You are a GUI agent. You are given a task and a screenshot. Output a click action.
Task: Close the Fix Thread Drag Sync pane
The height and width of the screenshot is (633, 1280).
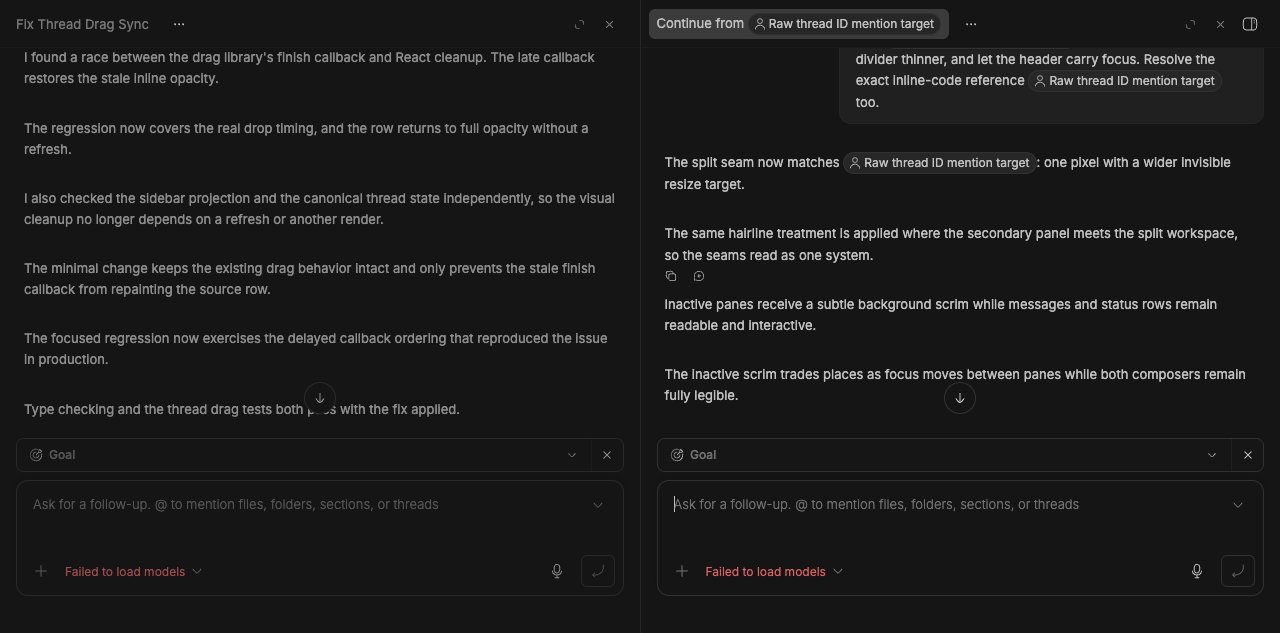609,24
